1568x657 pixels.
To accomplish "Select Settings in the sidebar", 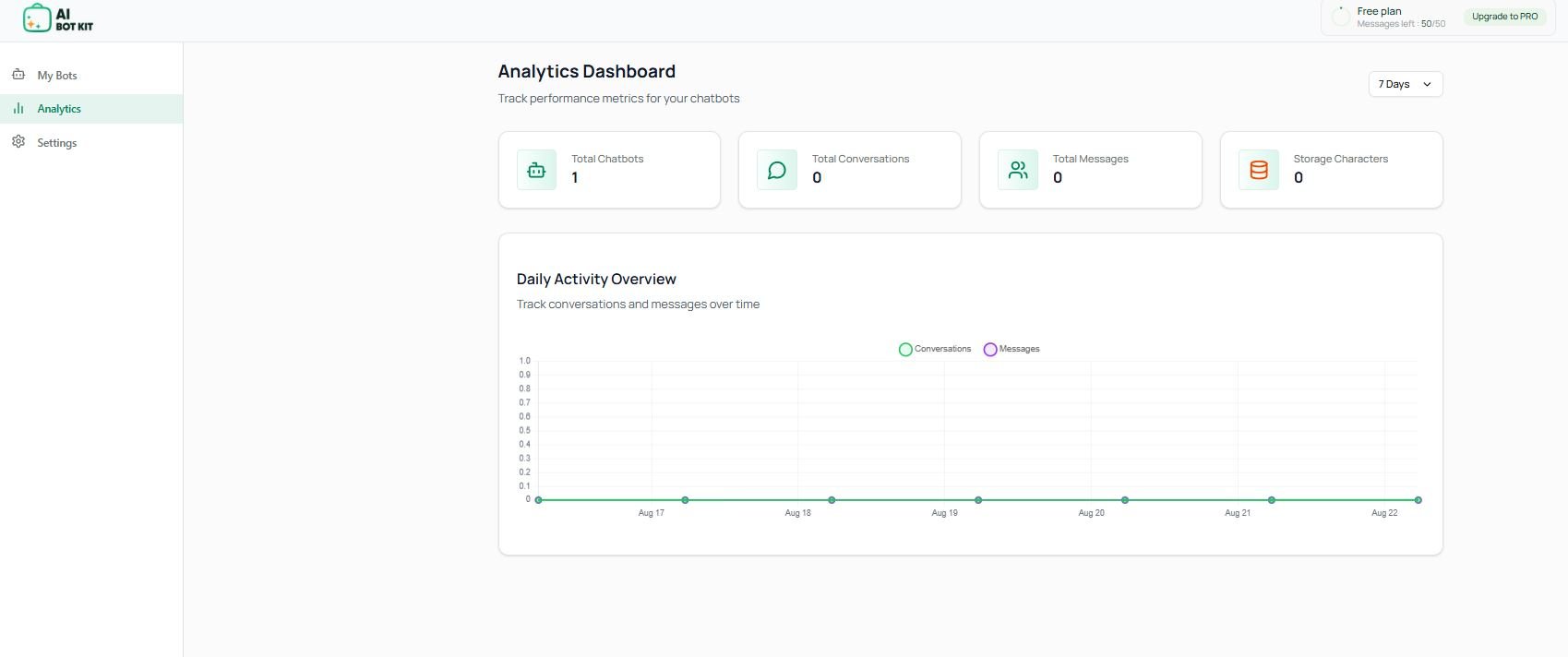I will (x=57, y=143).
